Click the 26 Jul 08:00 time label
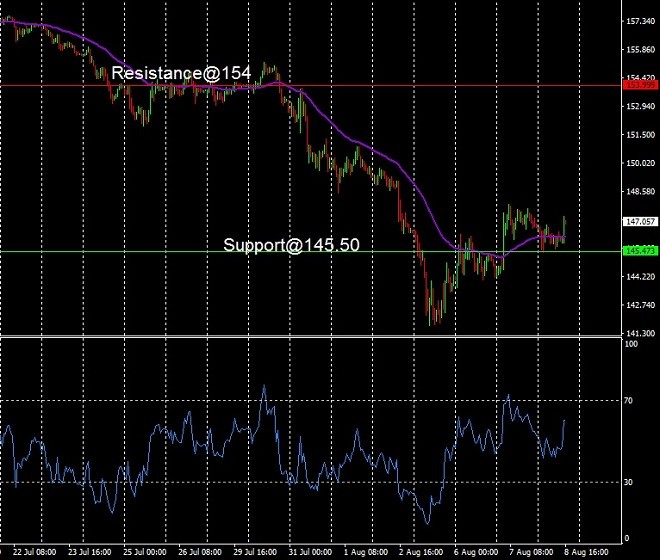The height and width of the screenshot is (560, 660). pos(200,552)
